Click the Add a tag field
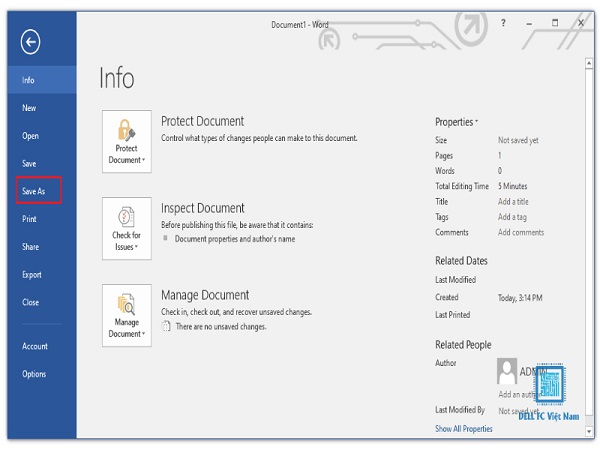The width and height of the screenshot is (600, 450). 512,217
